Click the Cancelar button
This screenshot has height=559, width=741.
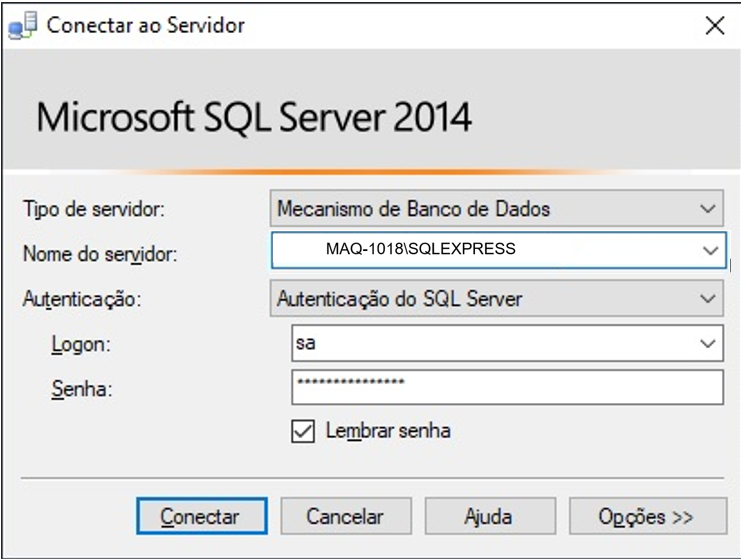coord(345,517)
